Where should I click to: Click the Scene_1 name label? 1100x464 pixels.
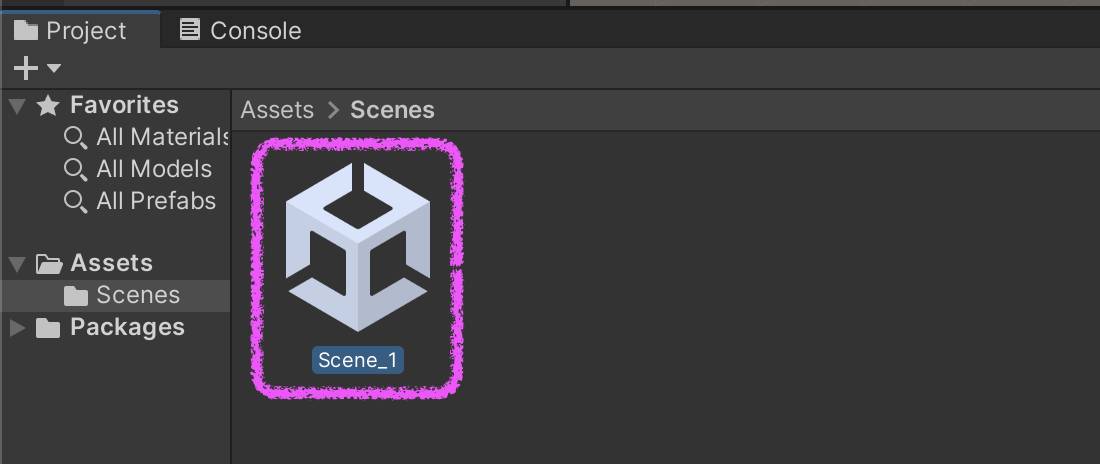tap(357, 360)
